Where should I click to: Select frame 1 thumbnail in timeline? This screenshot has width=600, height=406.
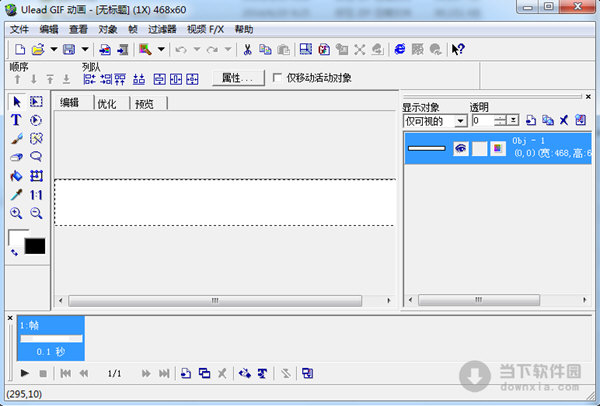click(51, 338)
